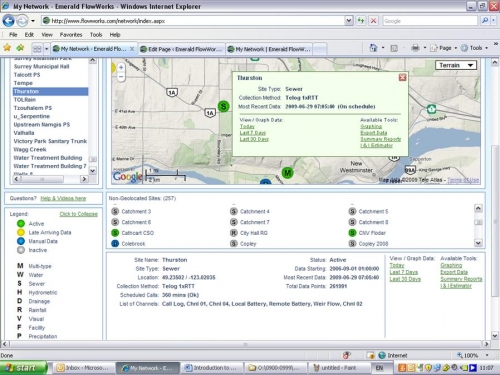
Task: Click the RSS feeds toolbar icon
Action: click(394, 48)
